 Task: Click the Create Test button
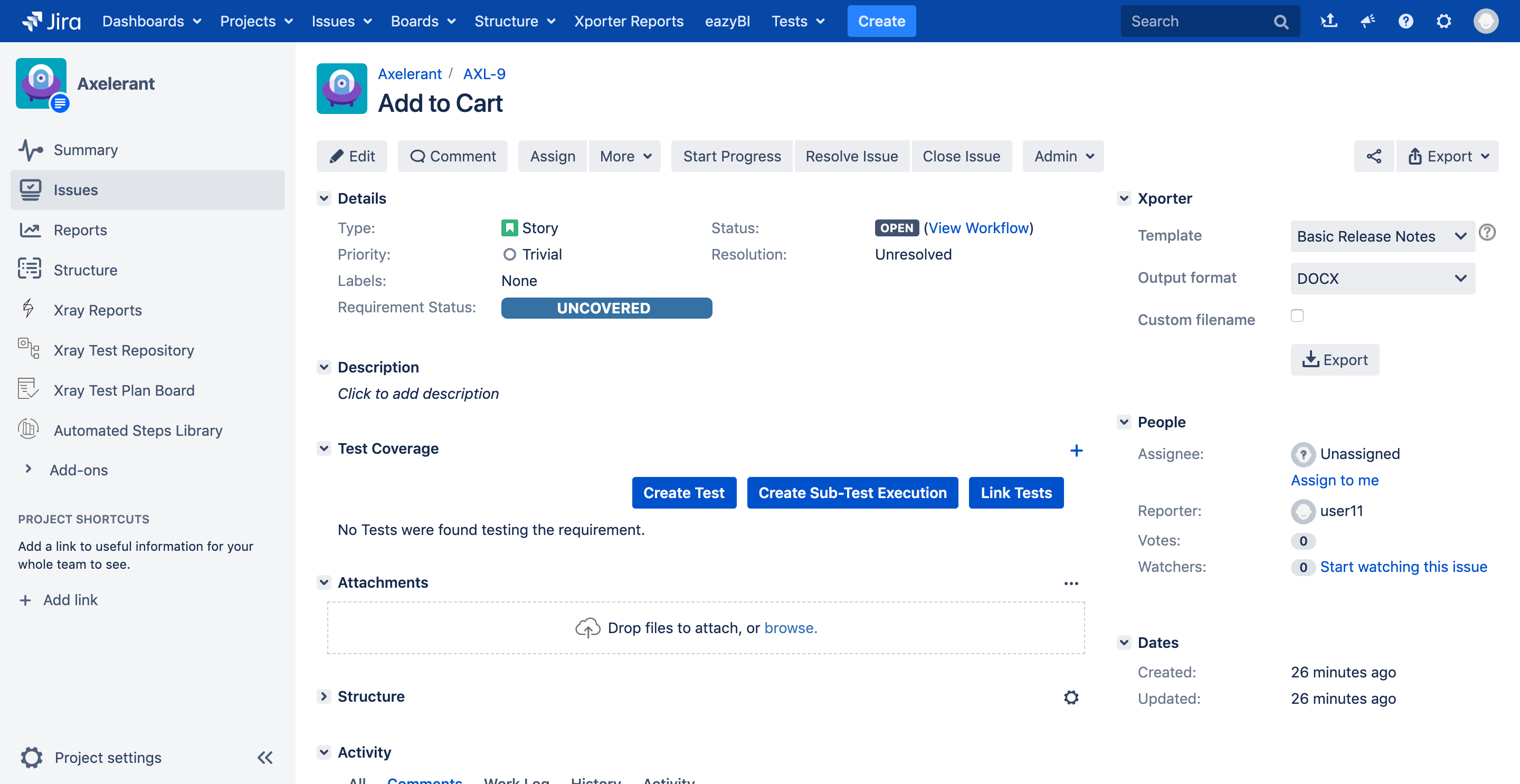[x=683, y=492]
